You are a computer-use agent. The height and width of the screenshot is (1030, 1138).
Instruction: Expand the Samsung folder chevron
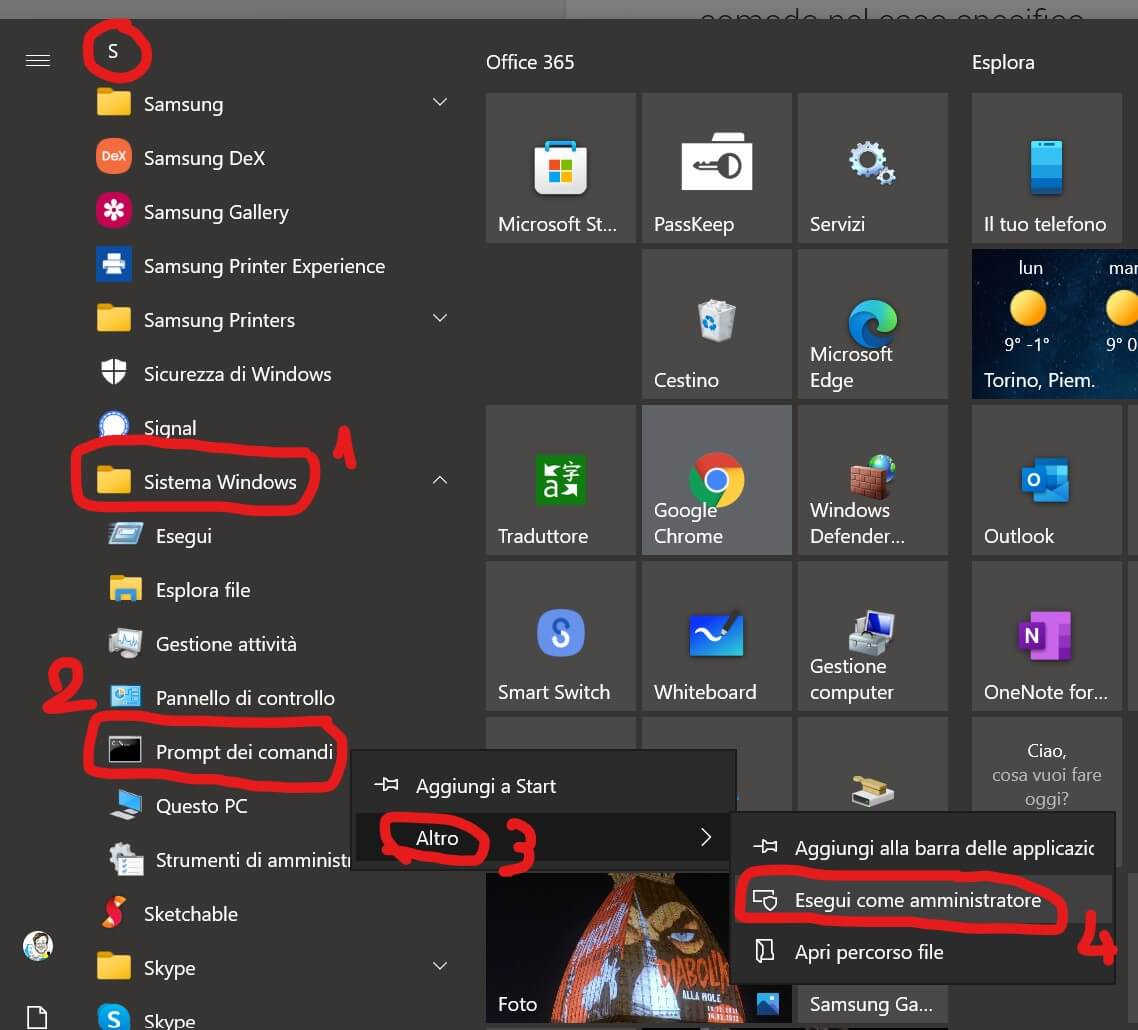coord(439,103)
